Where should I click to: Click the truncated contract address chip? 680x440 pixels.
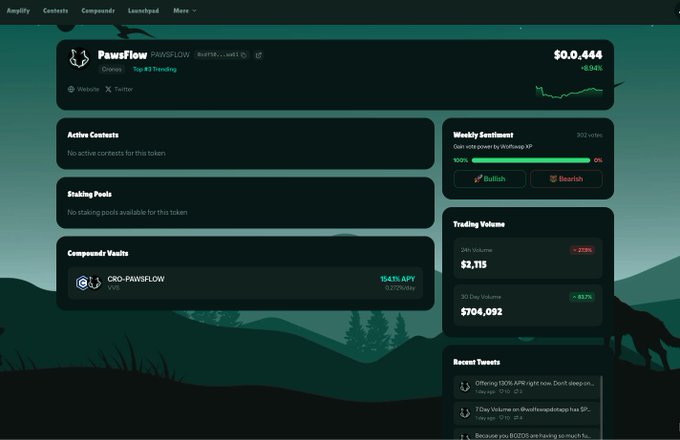pos(221,55)
